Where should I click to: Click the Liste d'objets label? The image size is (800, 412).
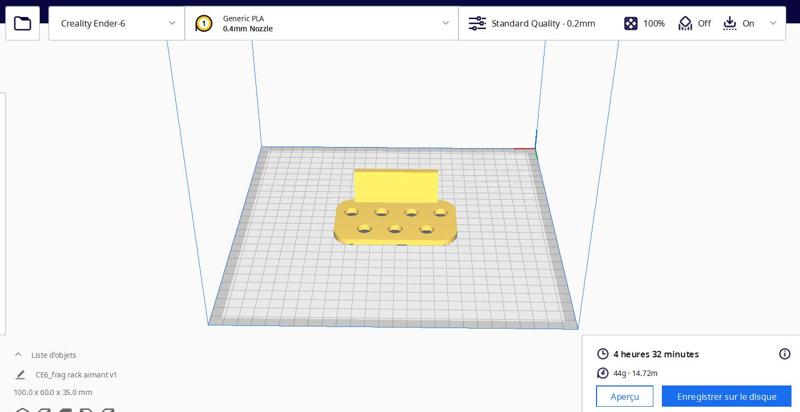(x=54, y=355)
